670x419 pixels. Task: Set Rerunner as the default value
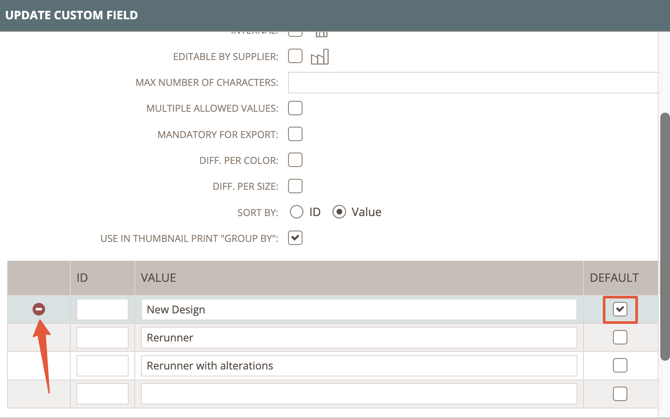620,338
